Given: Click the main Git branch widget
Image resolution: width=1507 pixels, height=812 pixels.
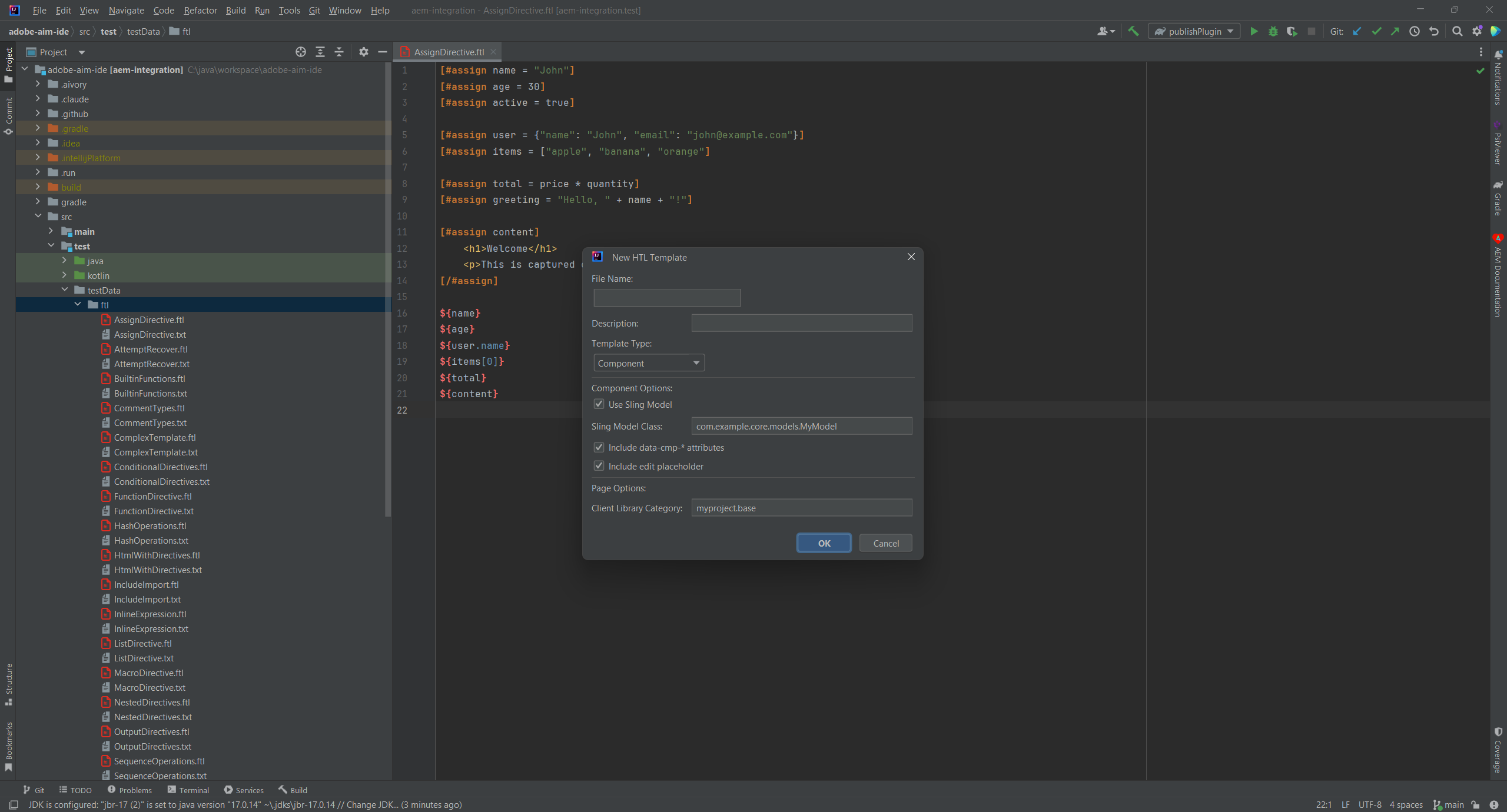Looking at the screenshot, I should click(x=1449, y=805).
